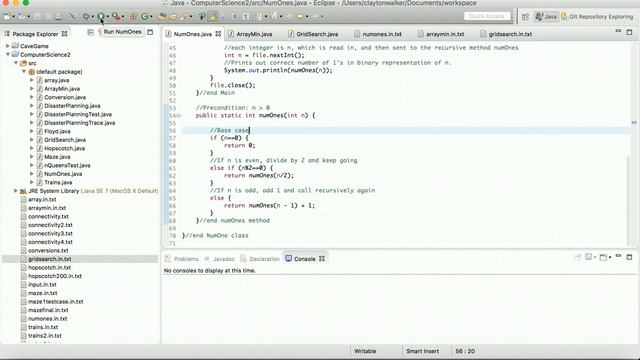Select DisasterPlanningTest.java in Package Explorer
The height and width of the screenshot is (360, 640).
coord(78,114)
